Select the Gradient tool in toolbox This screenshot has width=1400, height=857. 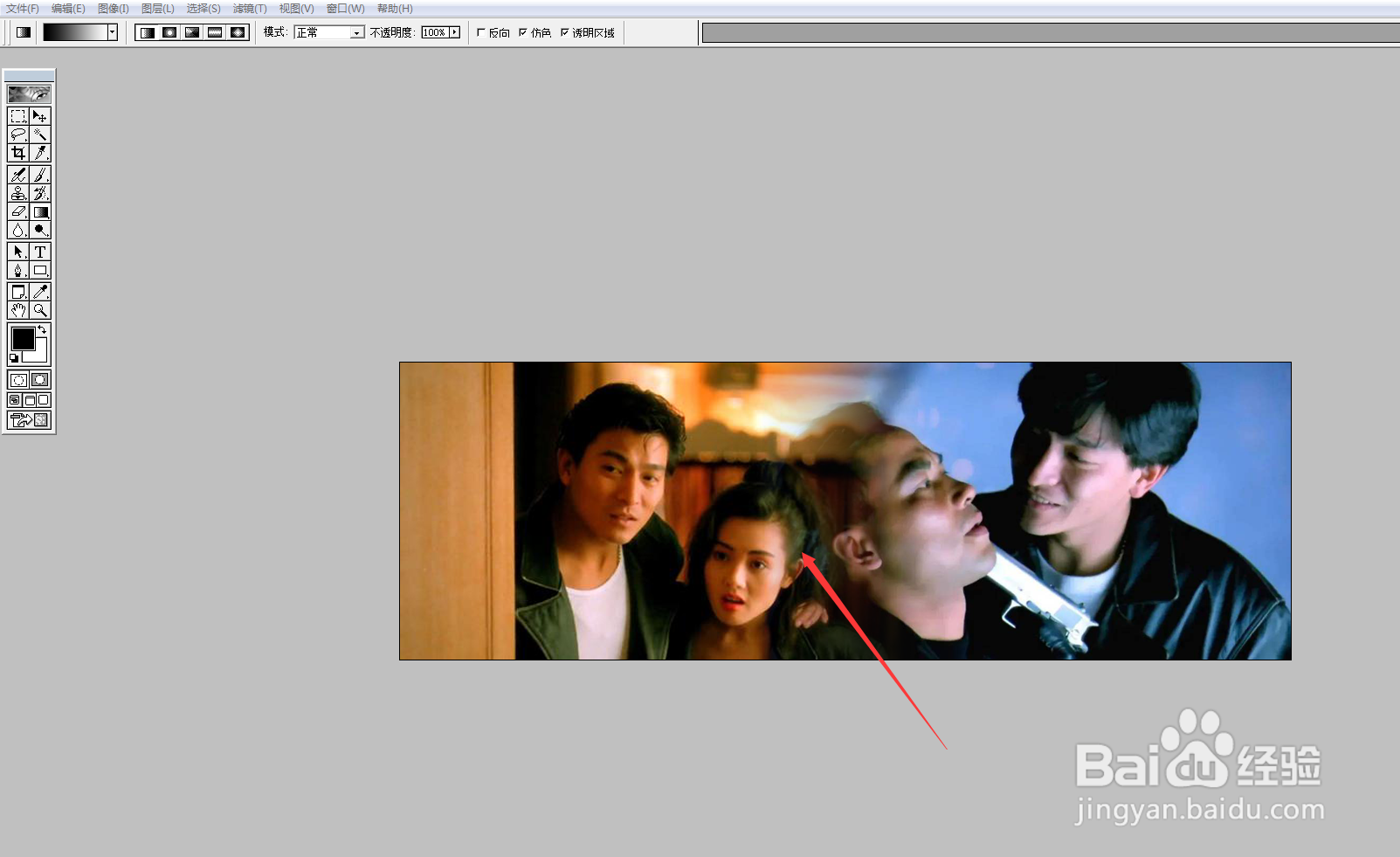40,211
